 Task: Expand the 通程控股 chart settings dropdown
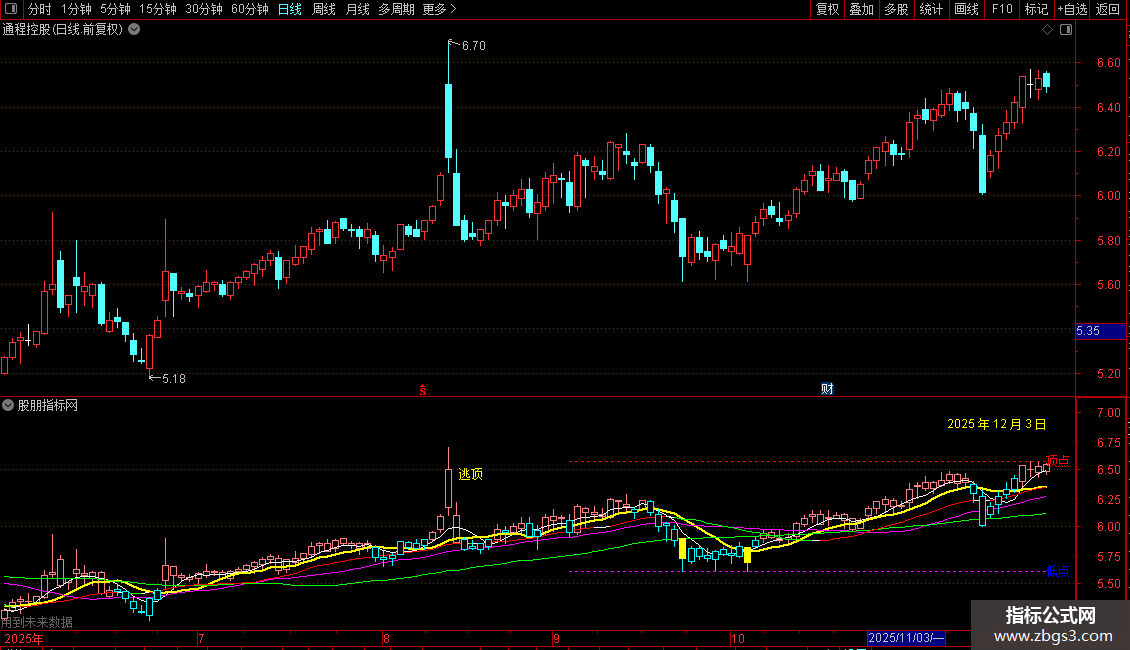click(134, 30)
